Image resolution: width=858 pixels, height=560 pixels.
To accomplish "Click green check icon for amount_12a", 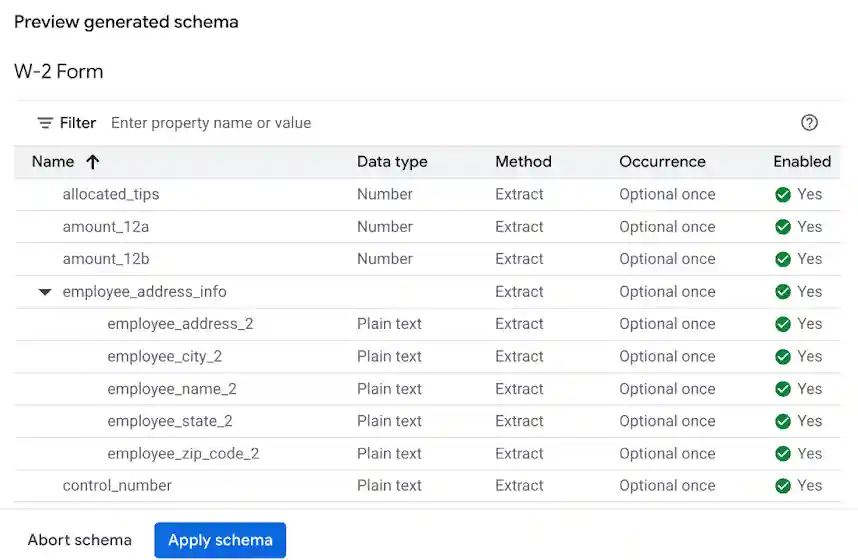I will click(x=783, y=227).
